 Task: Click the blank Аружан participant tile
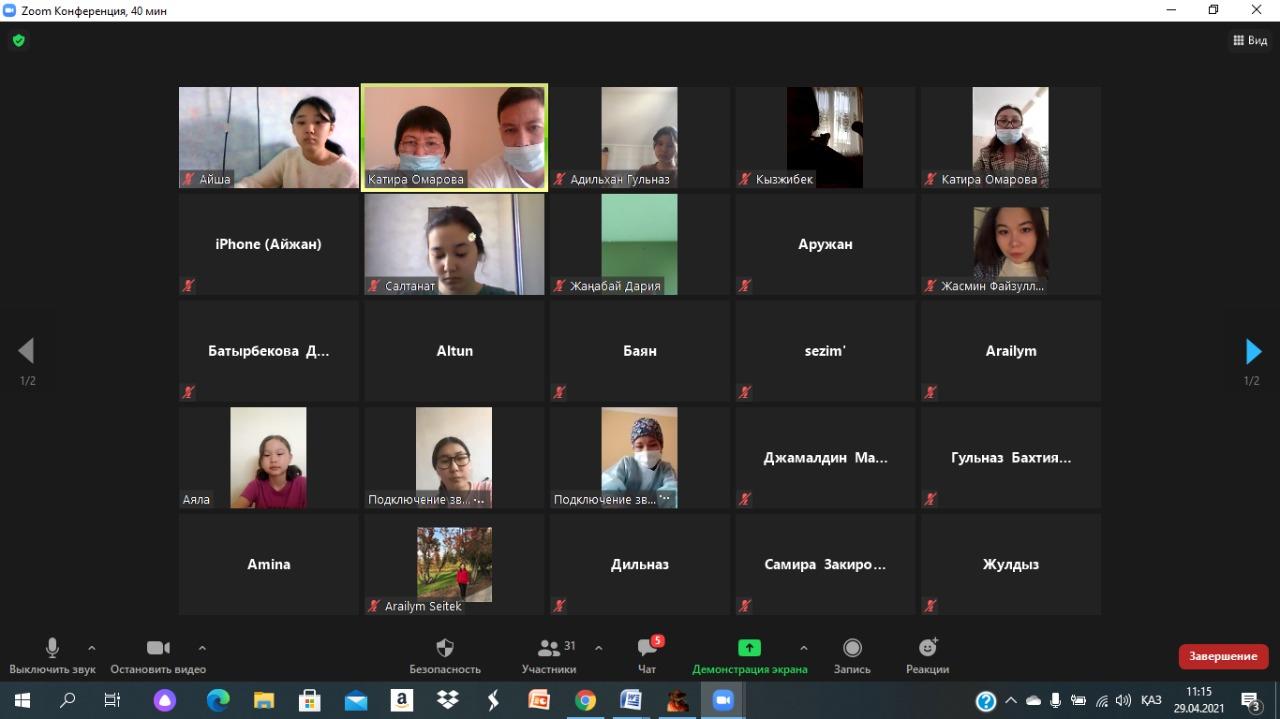click(825, 244)
